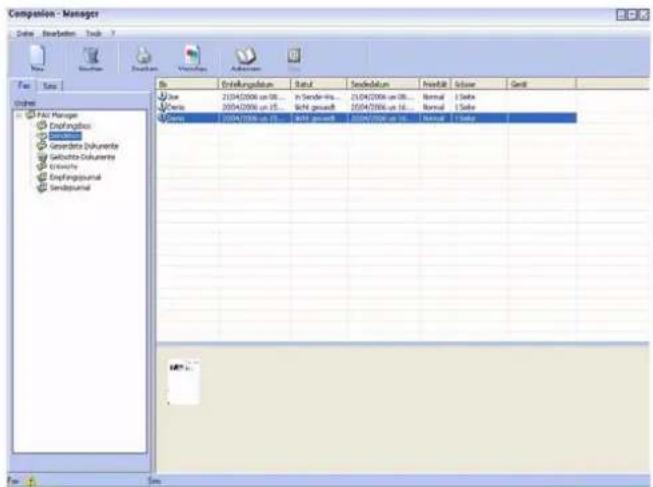
Task: Select Gelöschte Dokumente folder
Action: pyautogui.click(x=82, y=157)
